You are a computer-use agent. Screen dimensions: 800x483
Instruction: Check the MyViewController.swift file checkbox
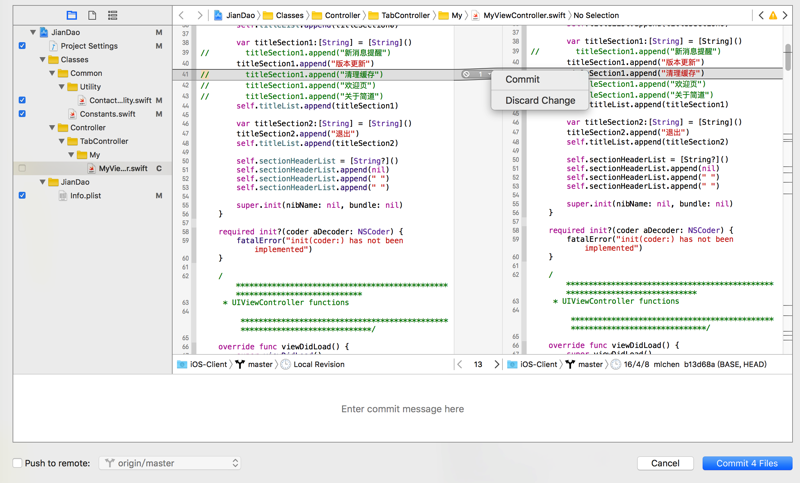click(x=22, y=169)
